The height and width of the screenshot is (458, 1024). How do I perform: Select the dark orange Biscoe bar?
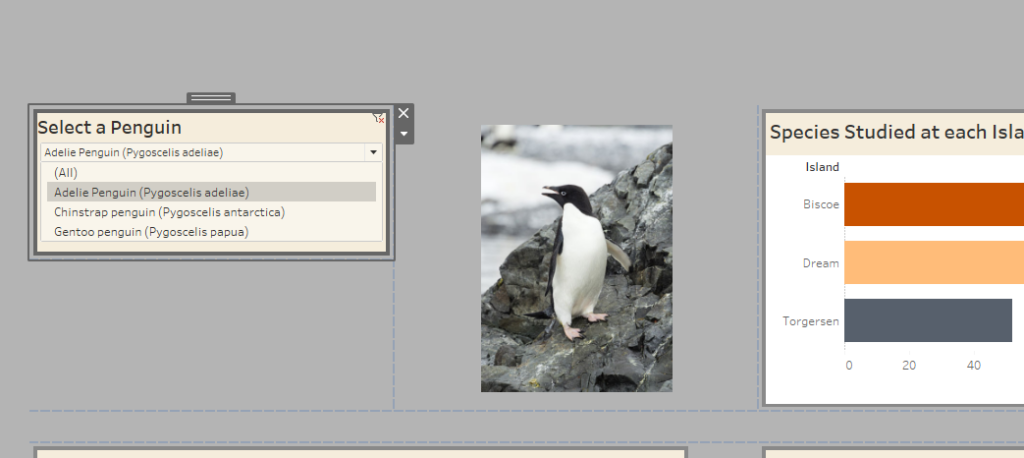(934, 204)
